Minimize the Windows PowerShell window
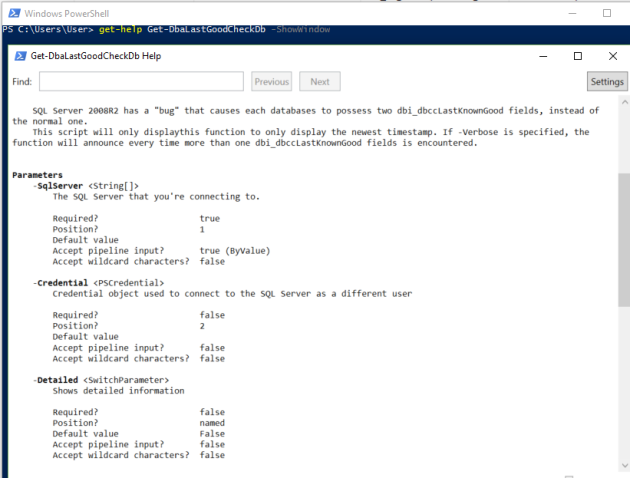The height and width of the screenshot is (478, 630). point(573,14)
